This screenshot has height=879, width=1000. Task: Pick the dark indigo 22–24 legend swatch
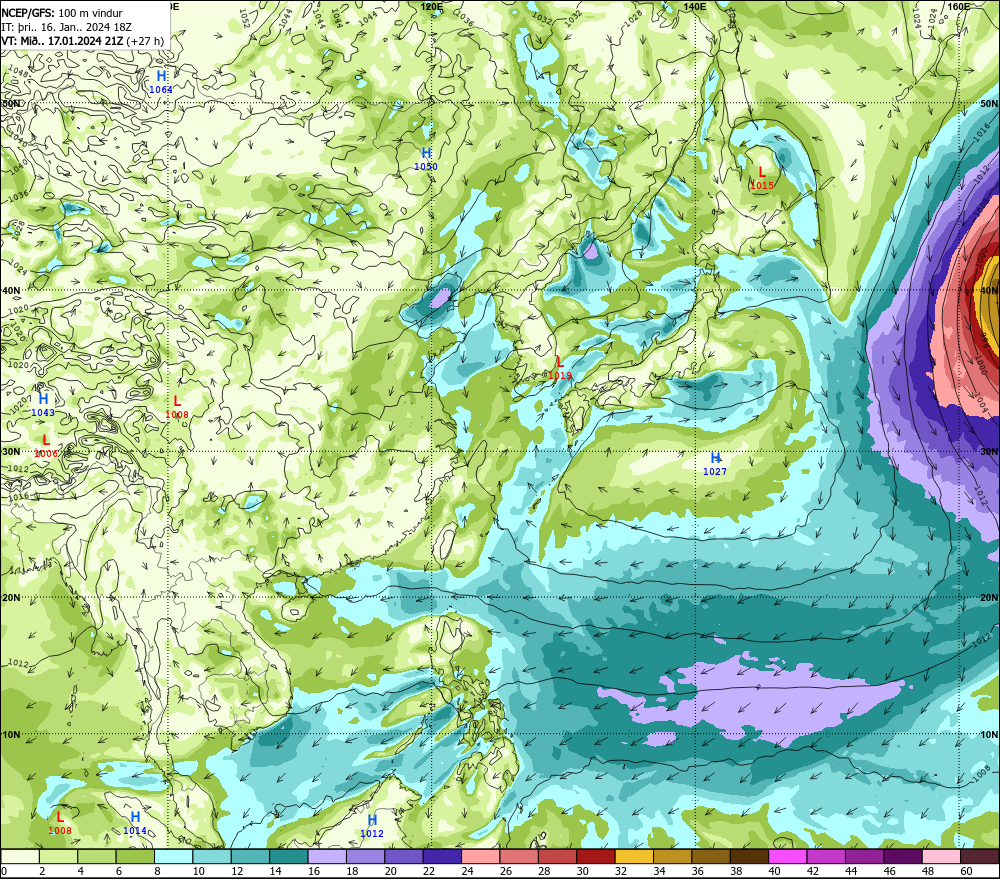tap(442, 856)
